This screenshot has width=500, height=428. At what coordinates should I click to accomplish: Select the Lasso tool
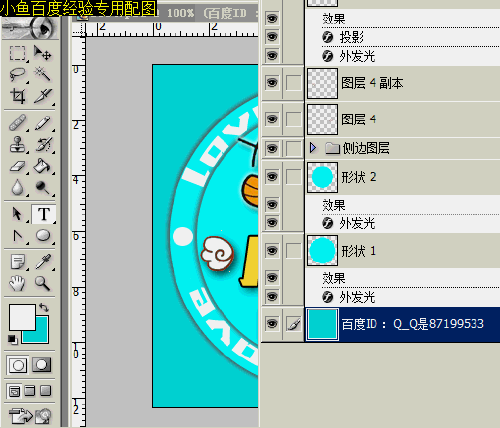17,75
